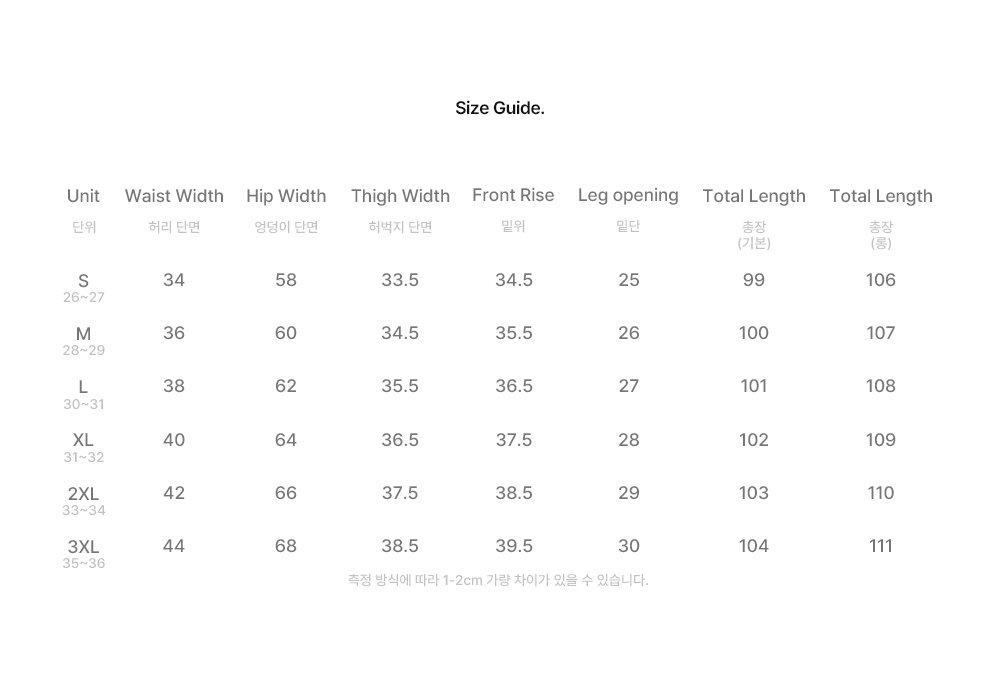Select leg opening value 29 for 2XL
This screenshot has height=685, width=1000.
click(628, 492)
